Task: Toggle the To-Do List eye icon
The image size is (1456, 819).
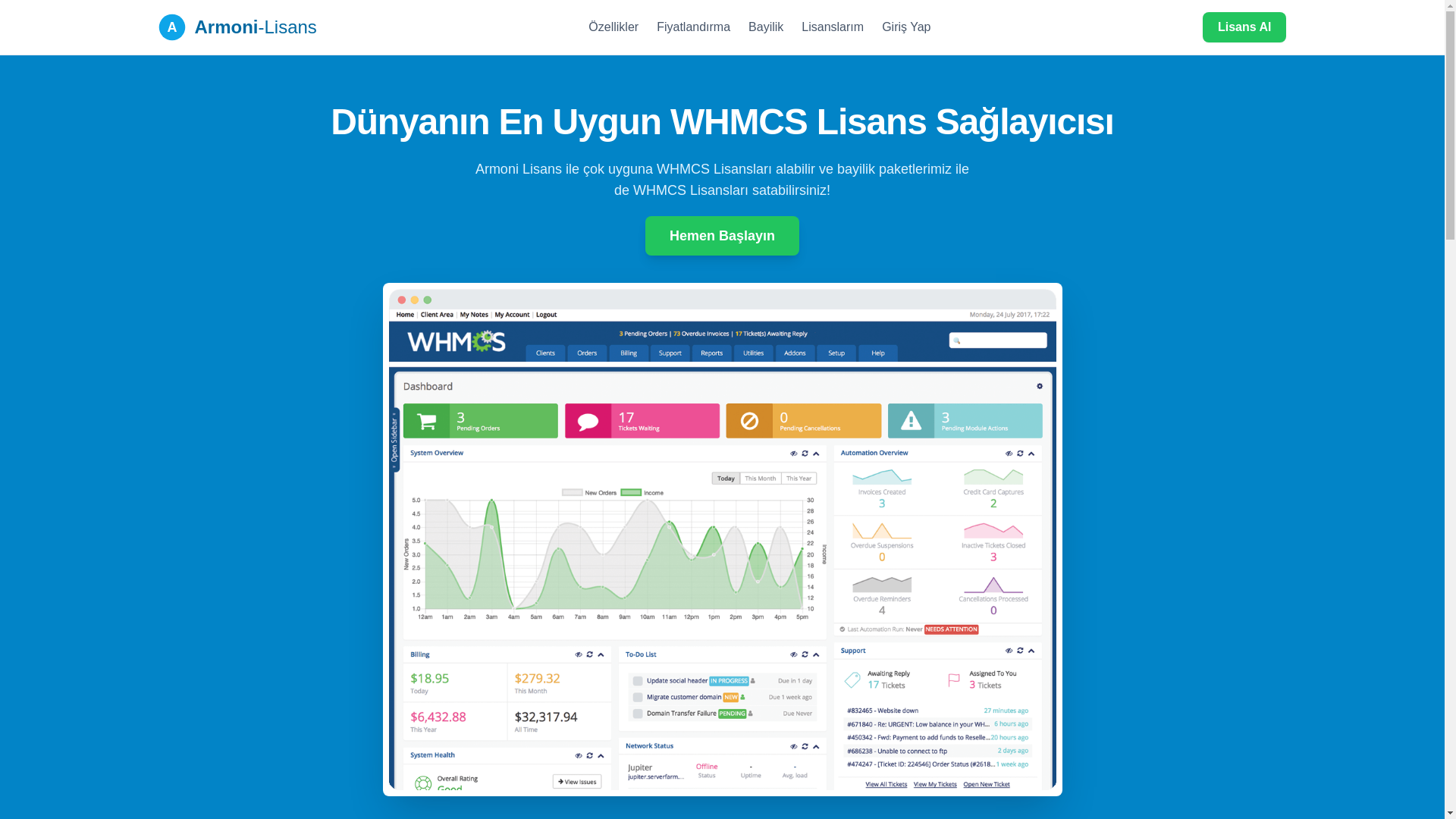Action: pyautogui.click(x=794, y=654)
